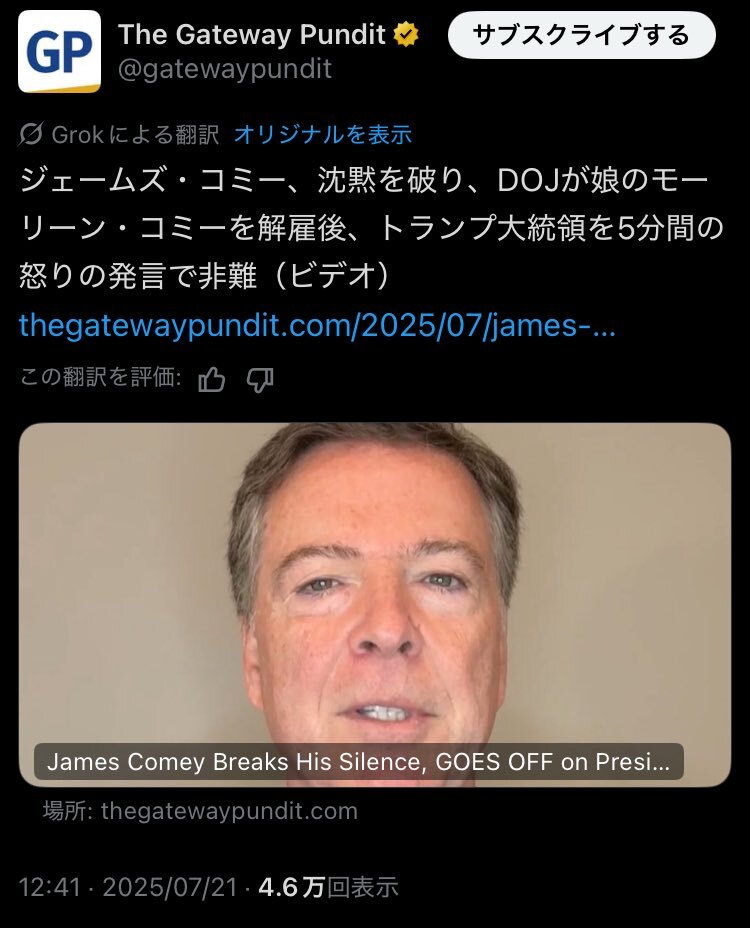Rate translation with thumbs down

(x=259, y=379)
